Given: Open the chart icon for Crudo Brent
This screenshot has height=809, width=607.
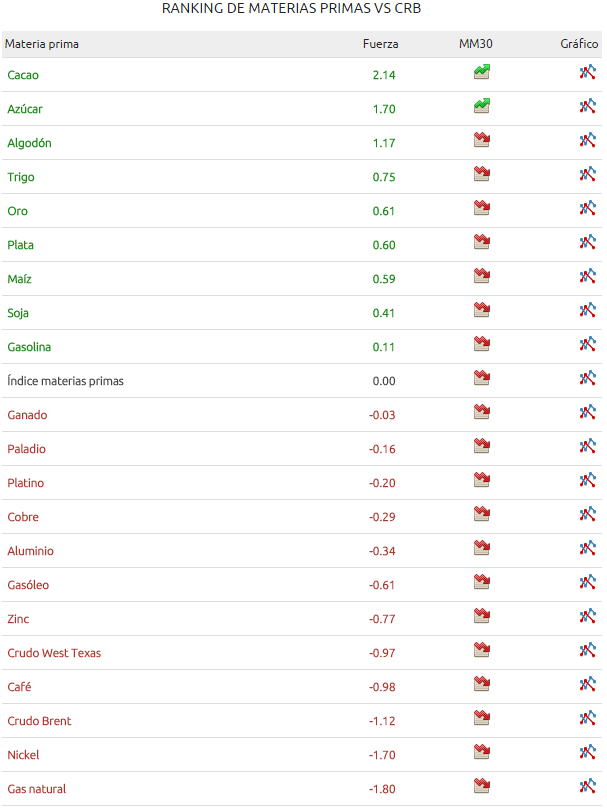Looking at the screenshot, I should 587,718.
